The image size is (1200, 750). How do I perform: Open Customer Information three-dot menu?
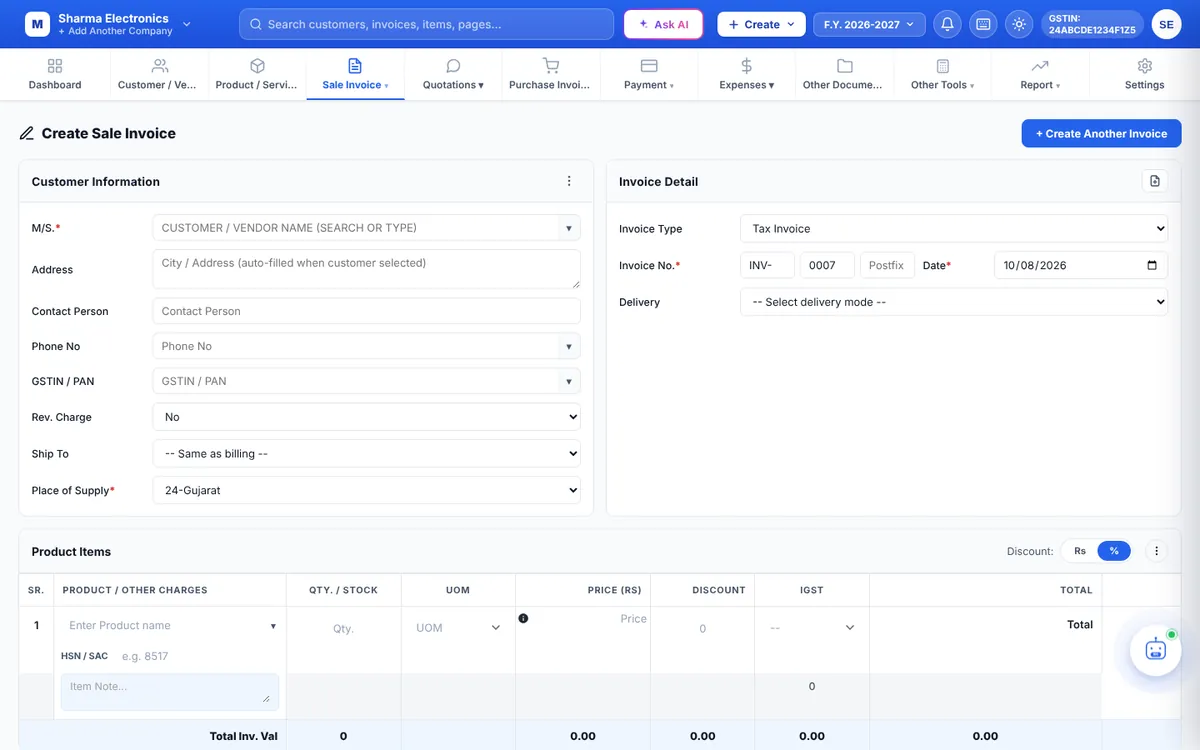pyautogui.click(x=569, y=181)
